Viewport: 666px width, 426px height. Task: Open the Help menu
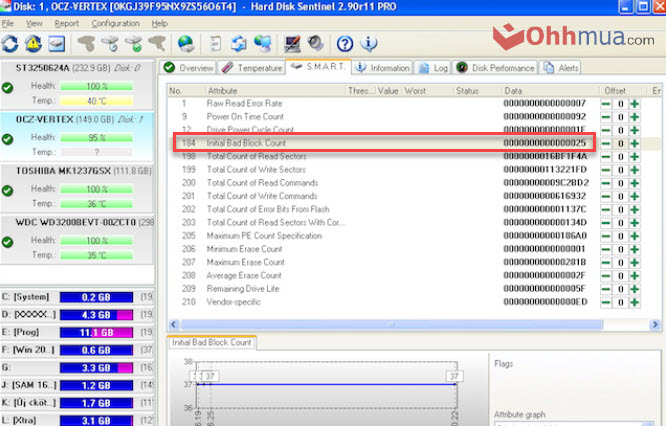click(160, 24)
